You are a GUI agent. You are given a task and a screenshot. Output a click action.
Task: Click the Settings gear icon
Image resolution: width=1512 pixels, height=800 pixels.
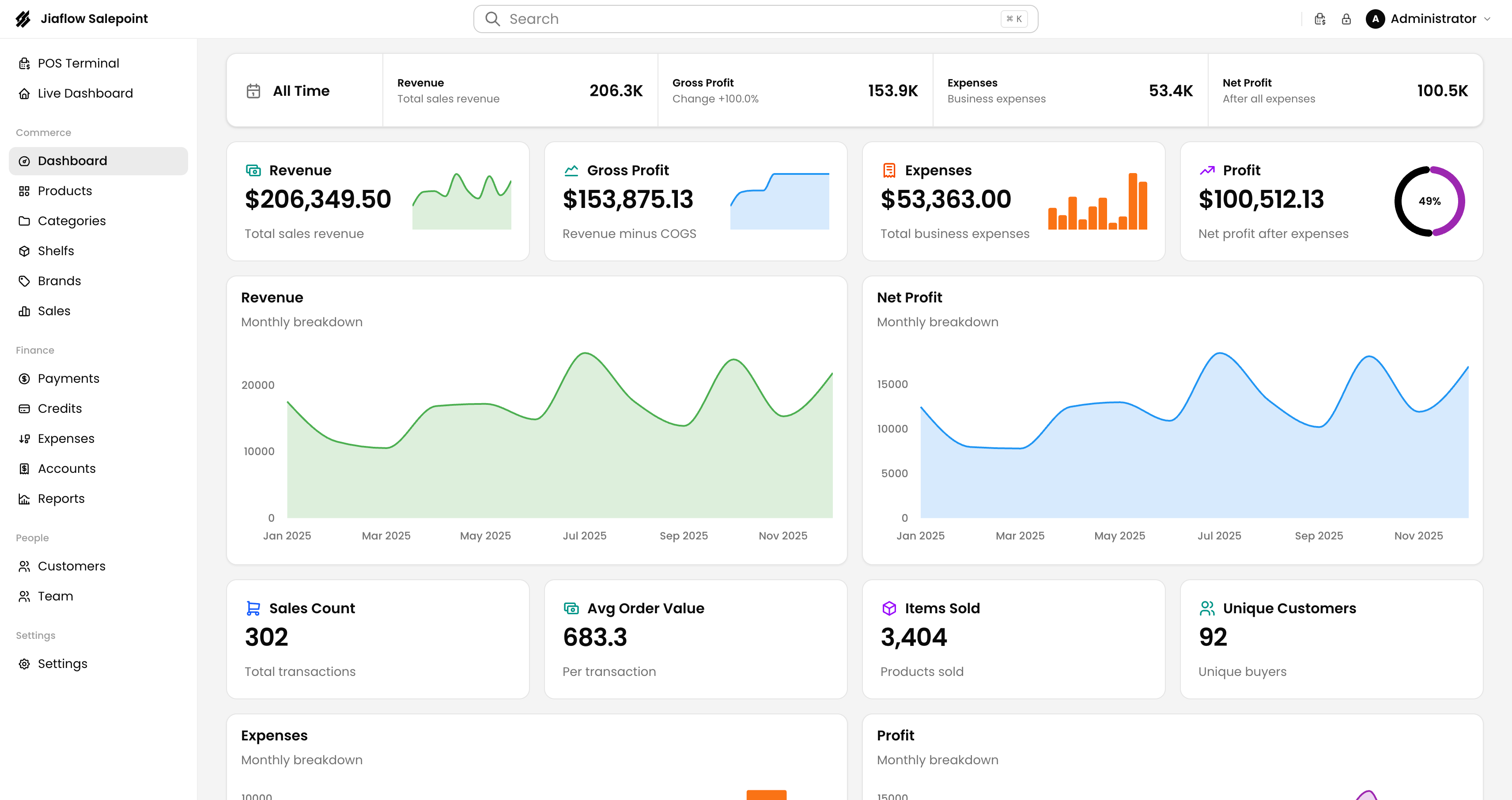pyautogui.click(x=24, y=664)
